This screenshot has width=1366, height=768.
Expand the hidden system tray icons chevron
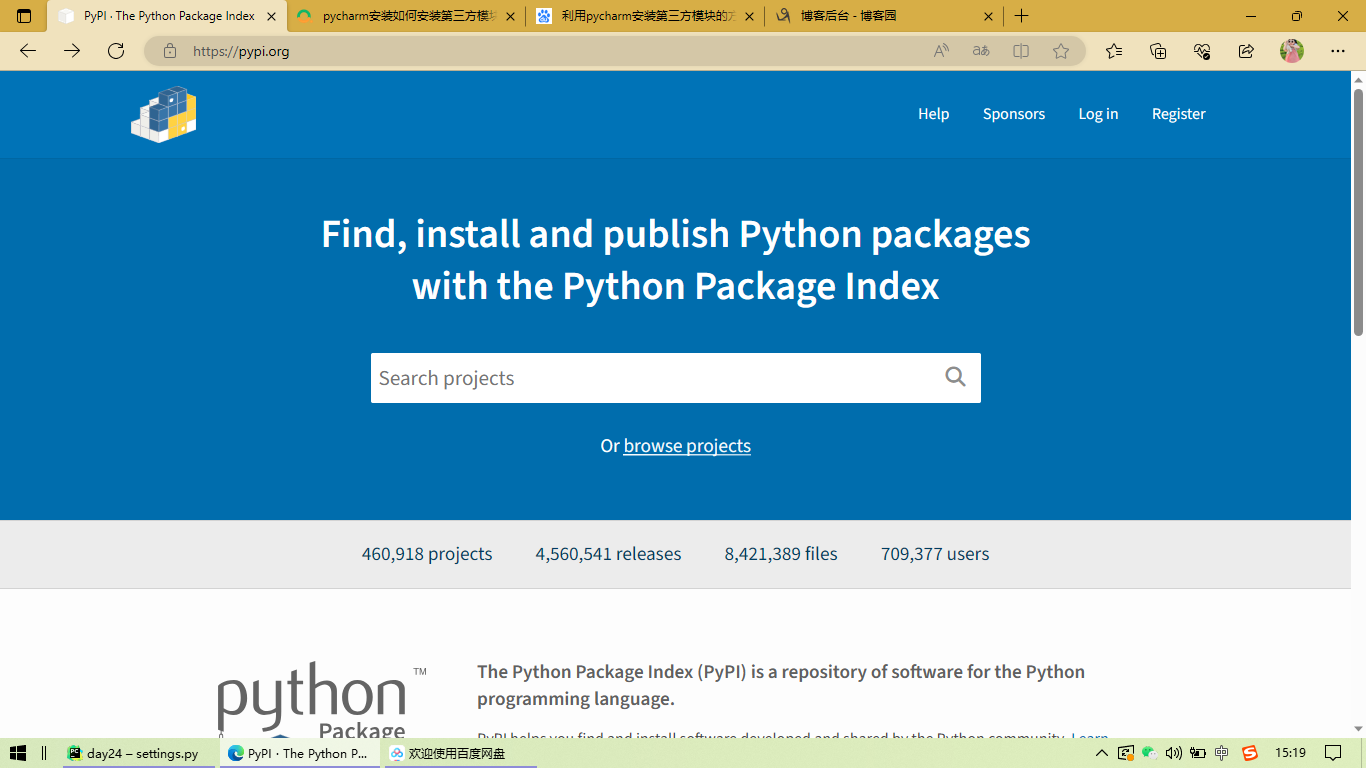pos(1102,753)
